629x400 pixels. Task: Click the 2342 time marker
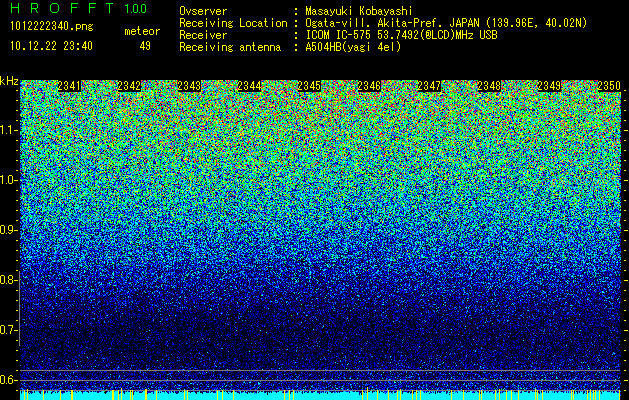[x=129, y=86]
